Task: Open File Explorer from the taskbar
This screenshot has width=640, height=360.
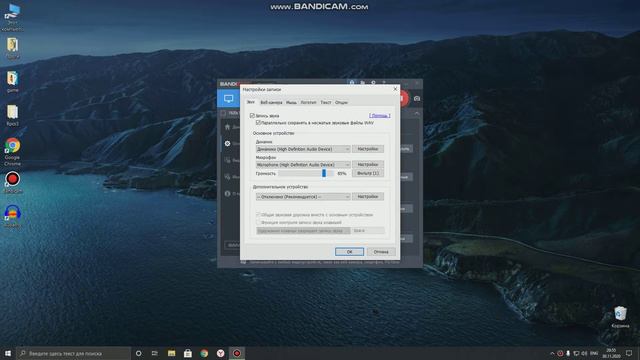Action: pyautogui.click(x=171, y=353)
